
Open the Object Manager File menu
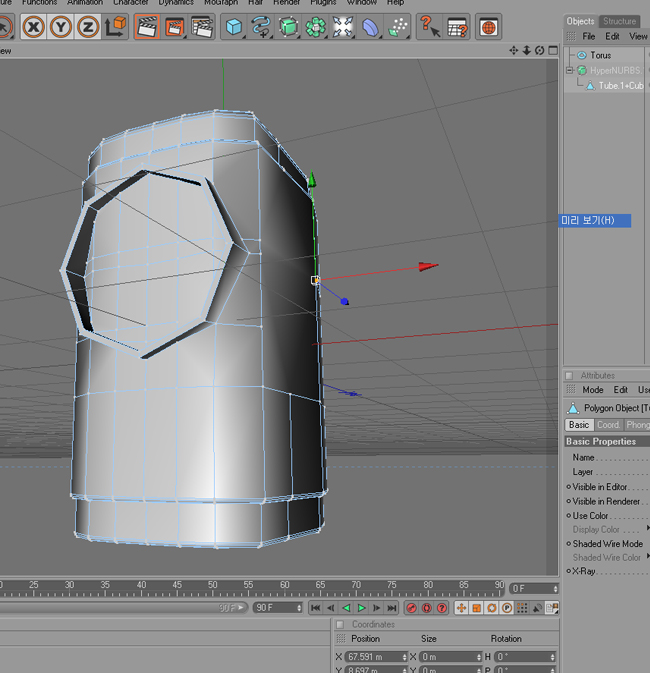(x=589, y=36)
